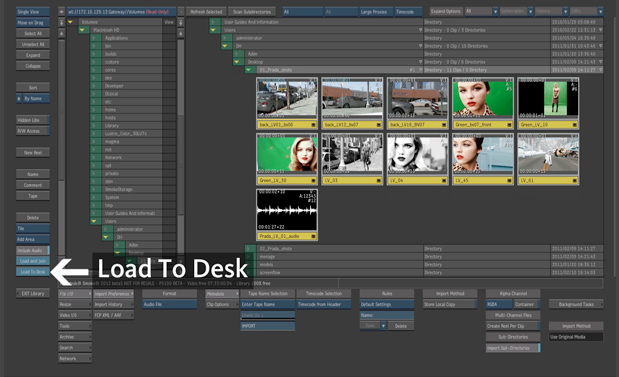Click the Name field under Rules
Image resolution: width=619 pixels, height=377 pixels.
point(386,315)
